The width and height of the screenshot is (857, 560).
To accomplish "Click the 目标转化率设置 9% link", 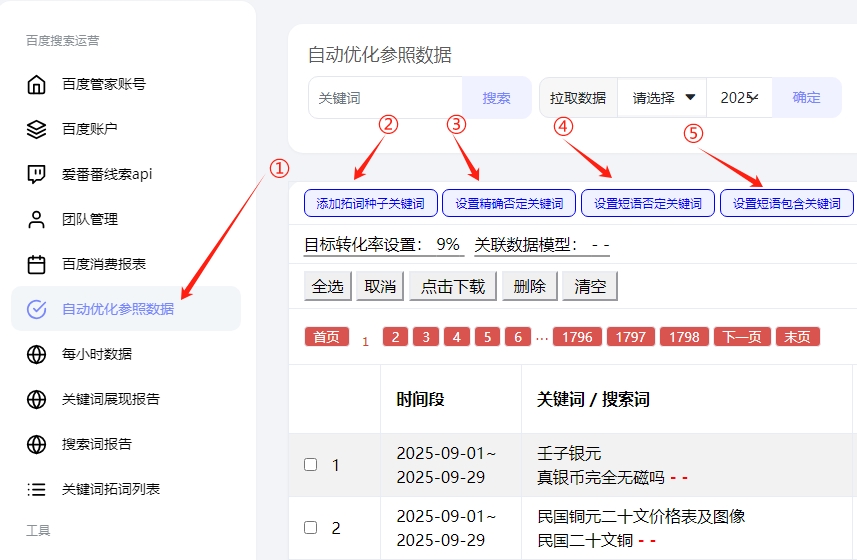I will 383,245.
